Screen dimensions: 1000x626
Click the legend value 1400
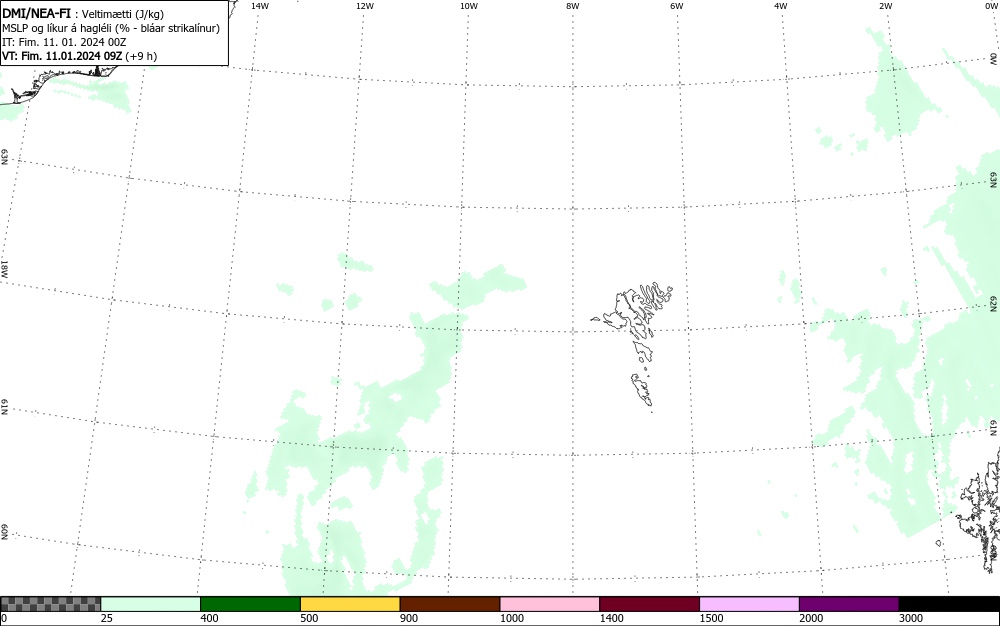coord(611,618)
